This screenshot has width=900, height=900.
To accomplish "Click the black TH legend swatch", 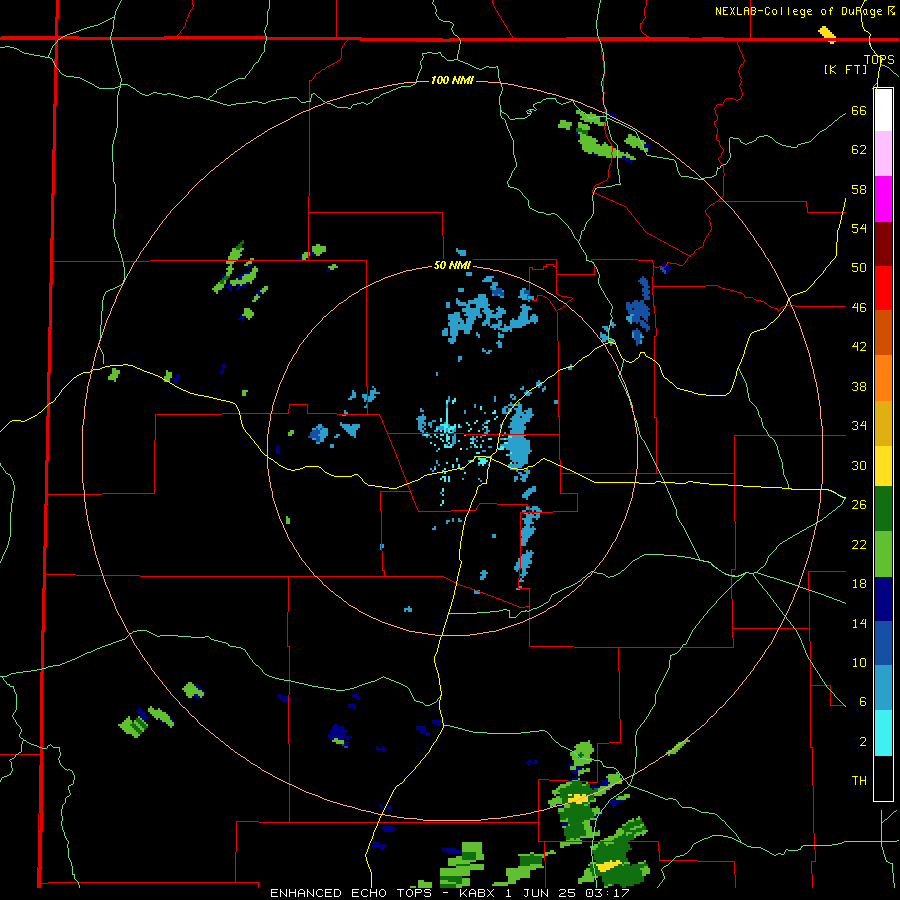I will [x=883, y=778].
